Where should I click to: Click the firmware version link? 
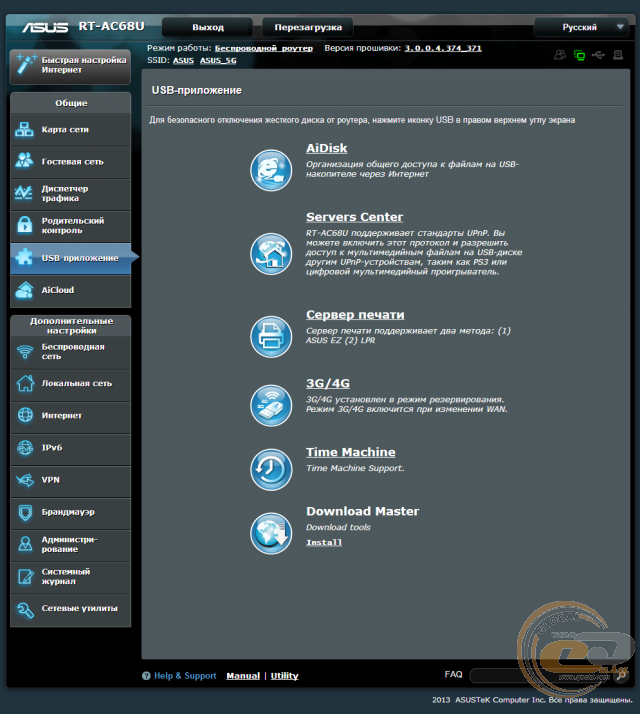tap(443, 48)
